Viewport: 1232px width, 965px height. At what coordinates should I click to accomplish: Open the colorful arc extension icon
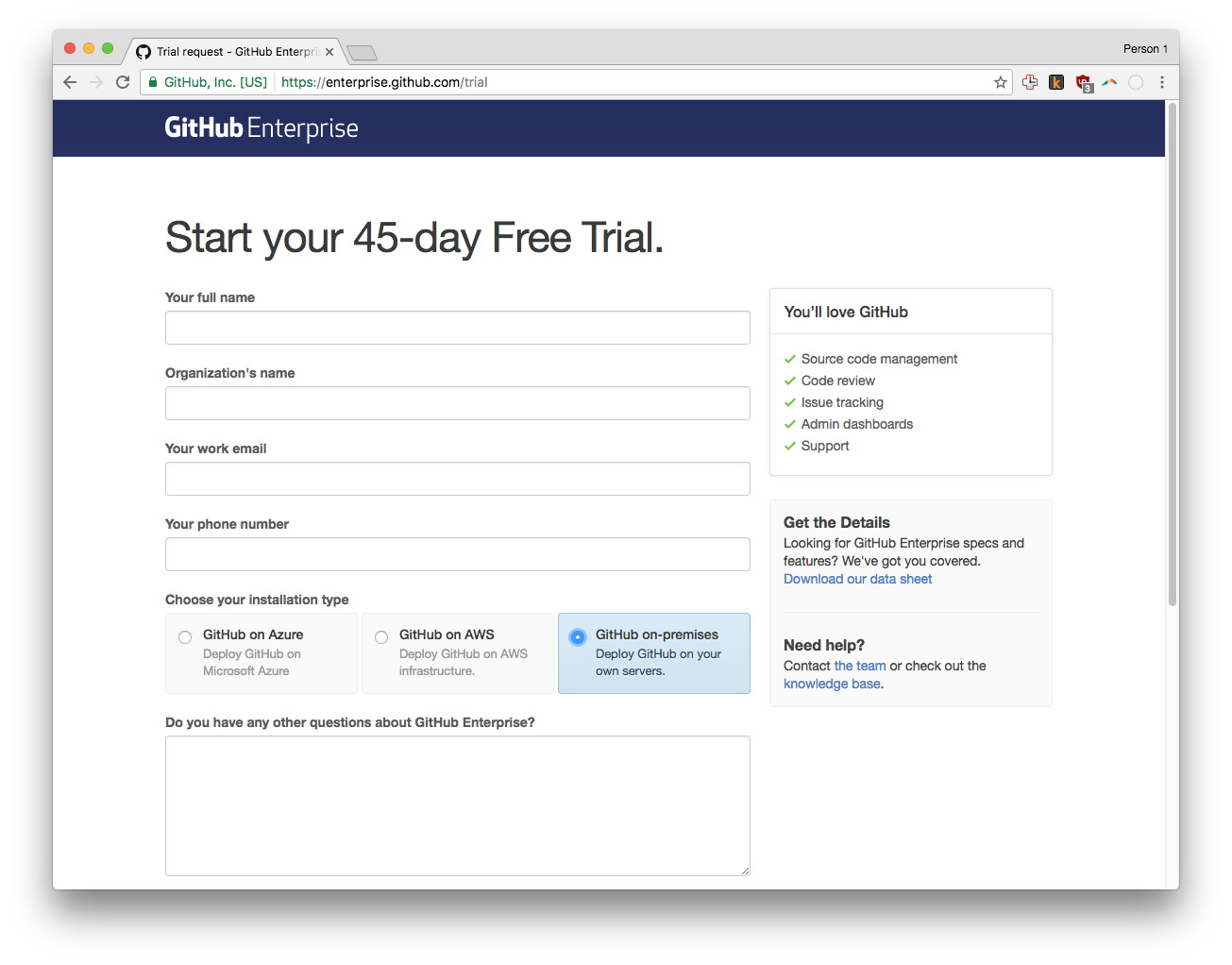coord(1109,82)
